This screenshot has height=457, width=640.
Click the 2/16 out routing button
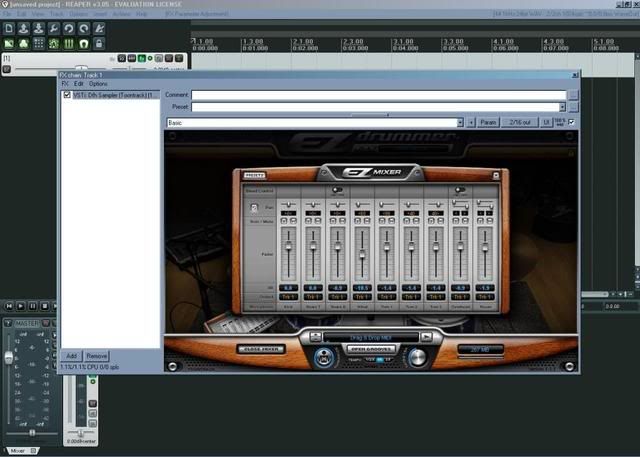click(520, 122)
